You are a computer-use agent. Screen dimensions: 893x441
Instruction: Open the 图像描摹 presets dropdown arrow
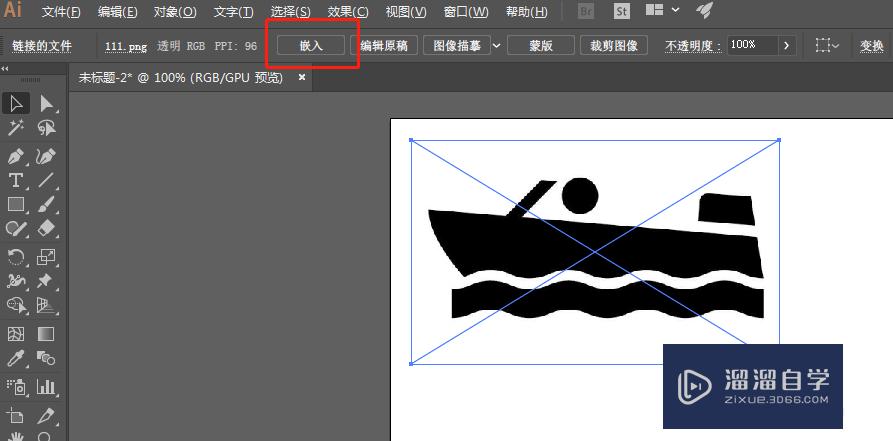pos(497,46)
